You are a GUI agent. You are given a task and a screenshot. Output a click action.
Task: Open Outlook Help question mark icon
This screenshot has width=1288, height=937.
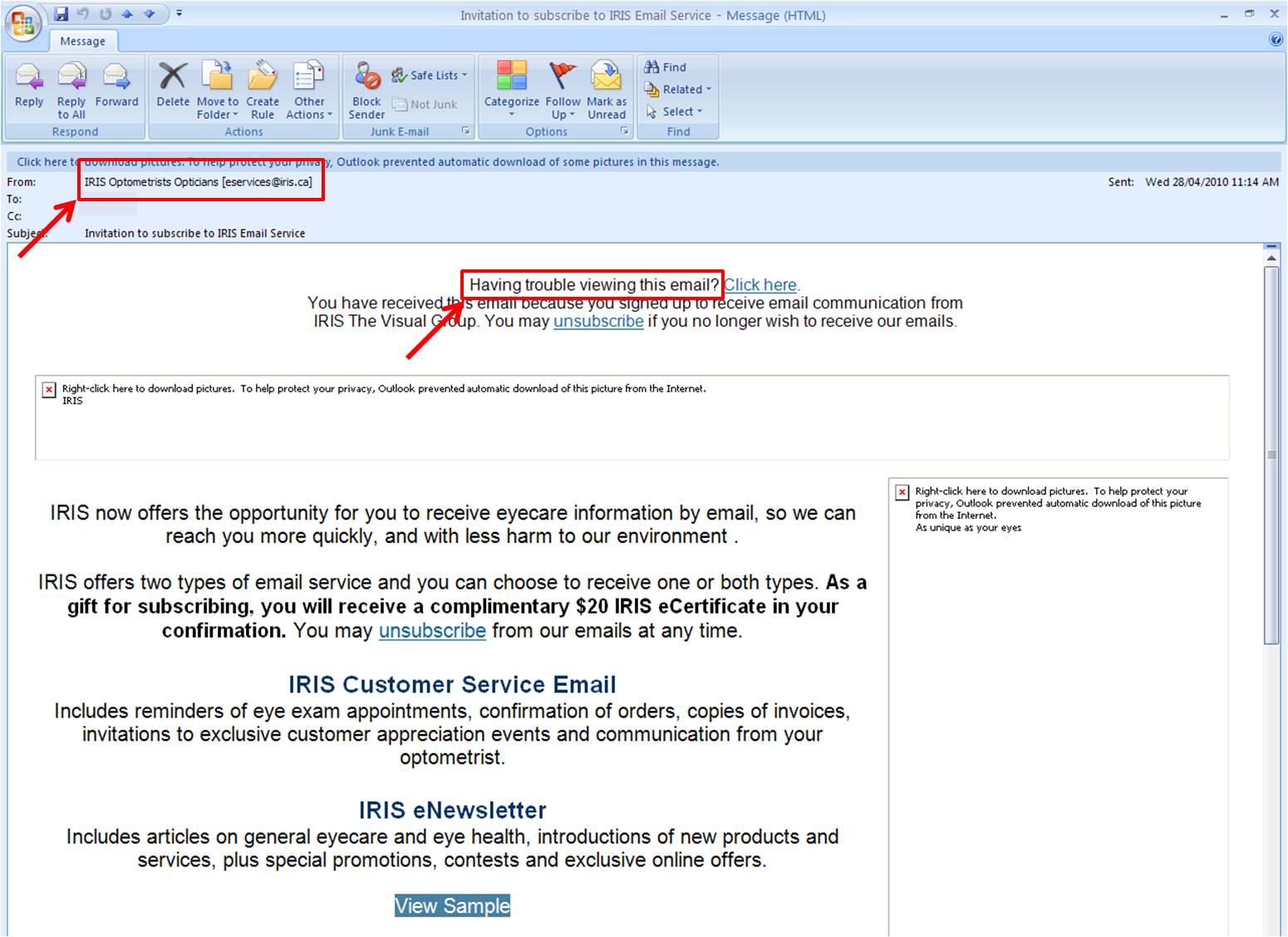coord(1276,40)
